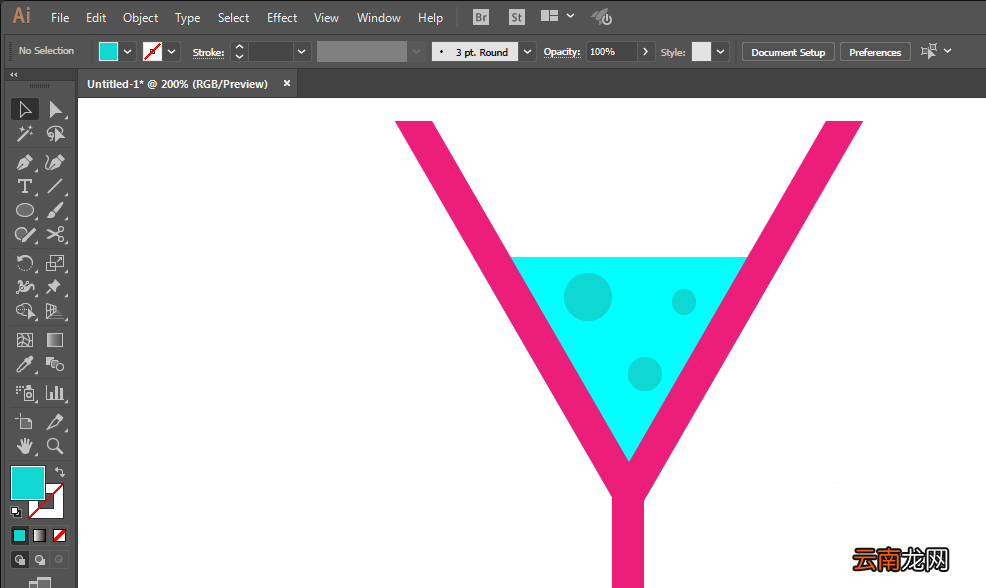Screen dimensions: 986x588
Task: Open the brush definition dropdown (3 pt. Round)
Action: [528, 52]
